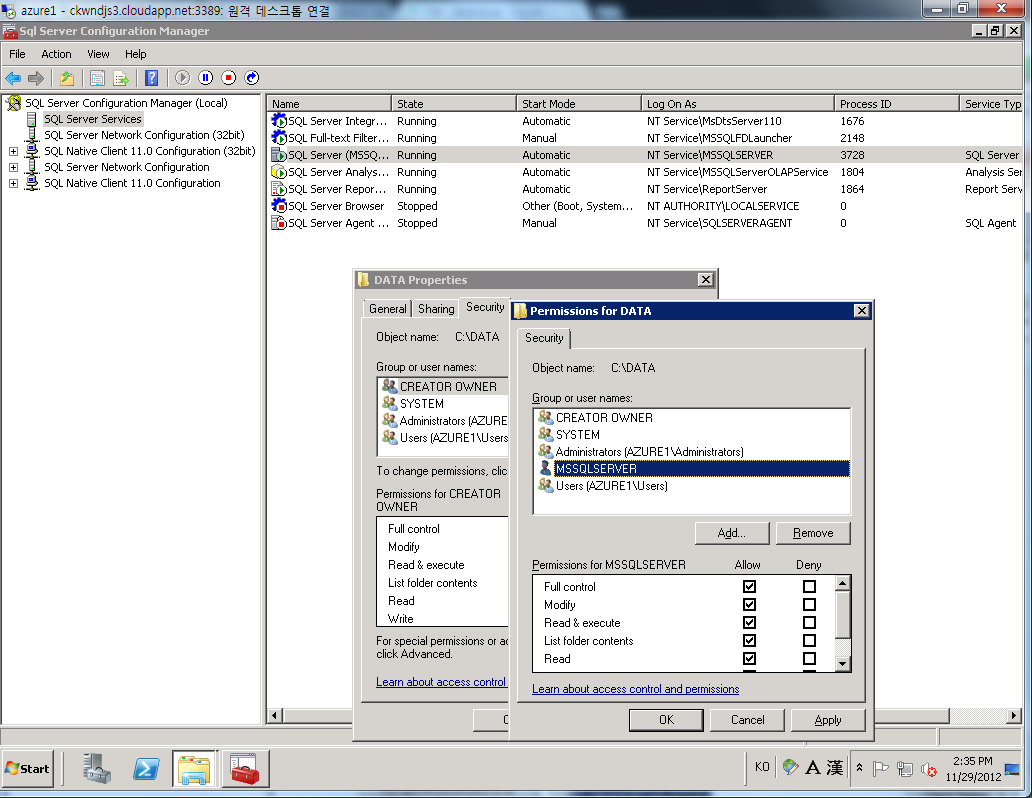Open Learn about access control and permissions link
The height and width of the screenshot is (798, 1032).
pos(635,689)
